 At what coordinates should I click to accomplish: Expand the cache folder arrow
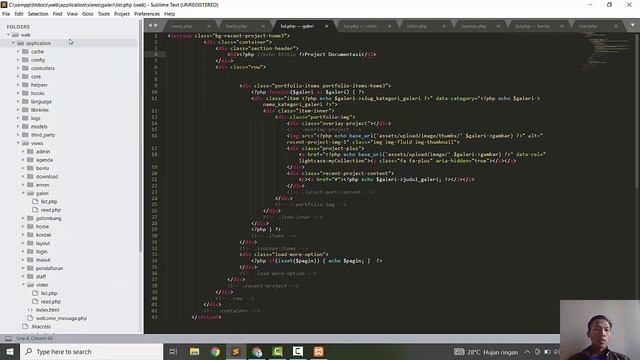[18, 51]
